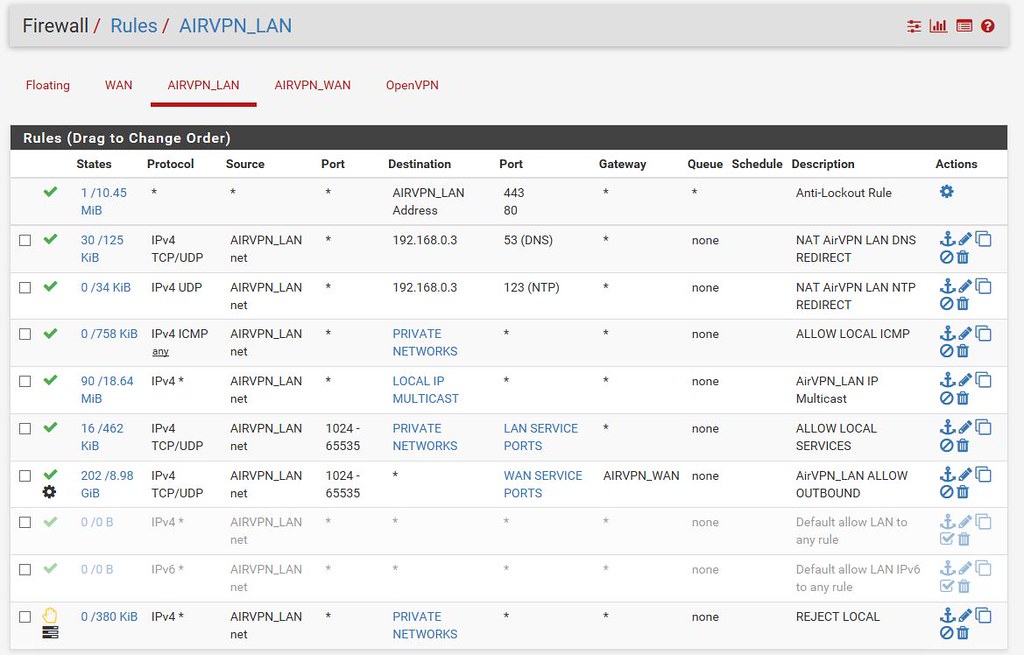The image size is (1024, 655).
Task: Disable the AirVPN_LAN ALLOW OUTBOUND rule
Action: pyautogui.click(x=946, y=492)
